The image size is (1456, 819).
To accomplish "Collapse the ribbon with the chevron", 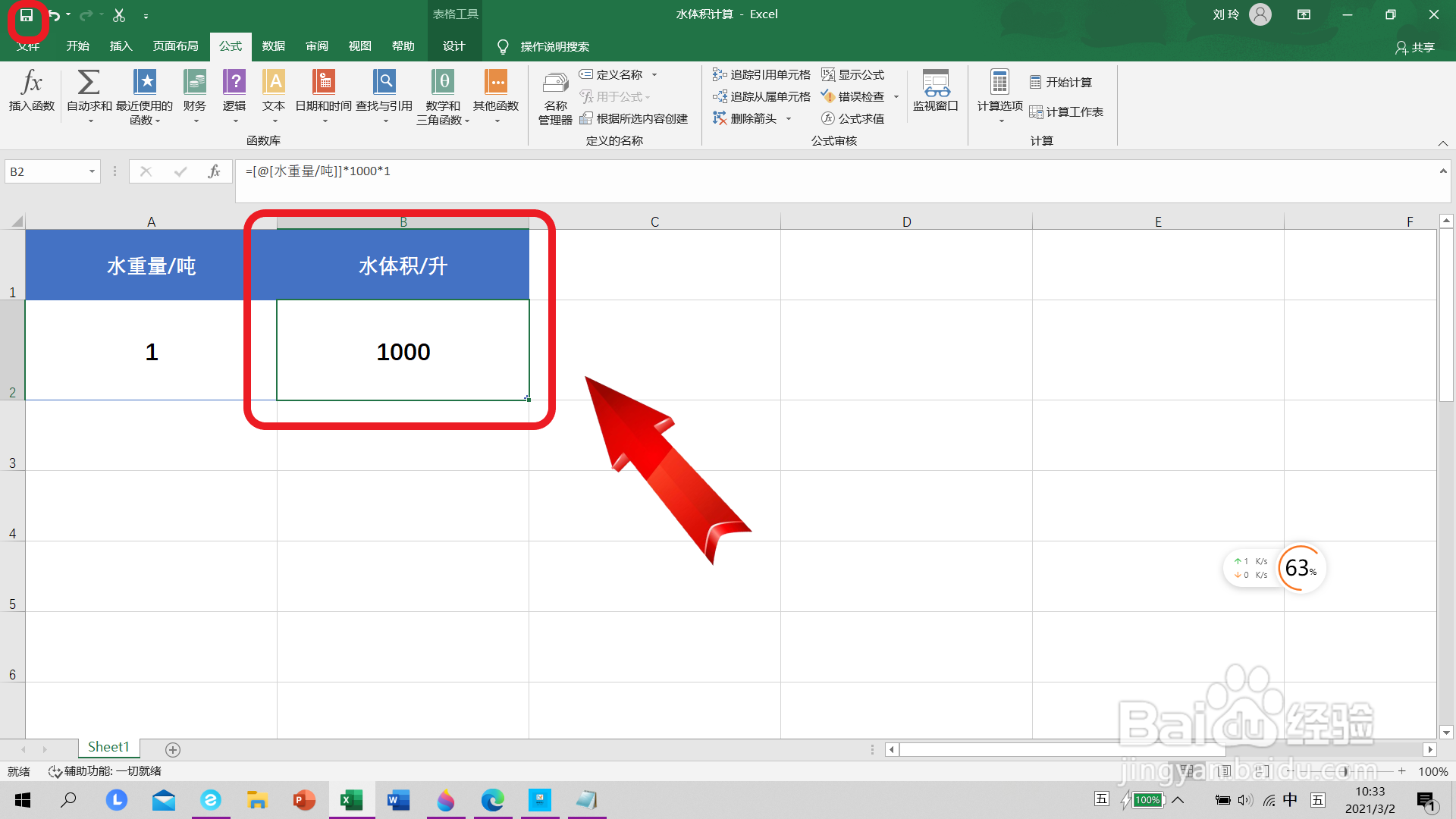I will tap(1442, 143).
